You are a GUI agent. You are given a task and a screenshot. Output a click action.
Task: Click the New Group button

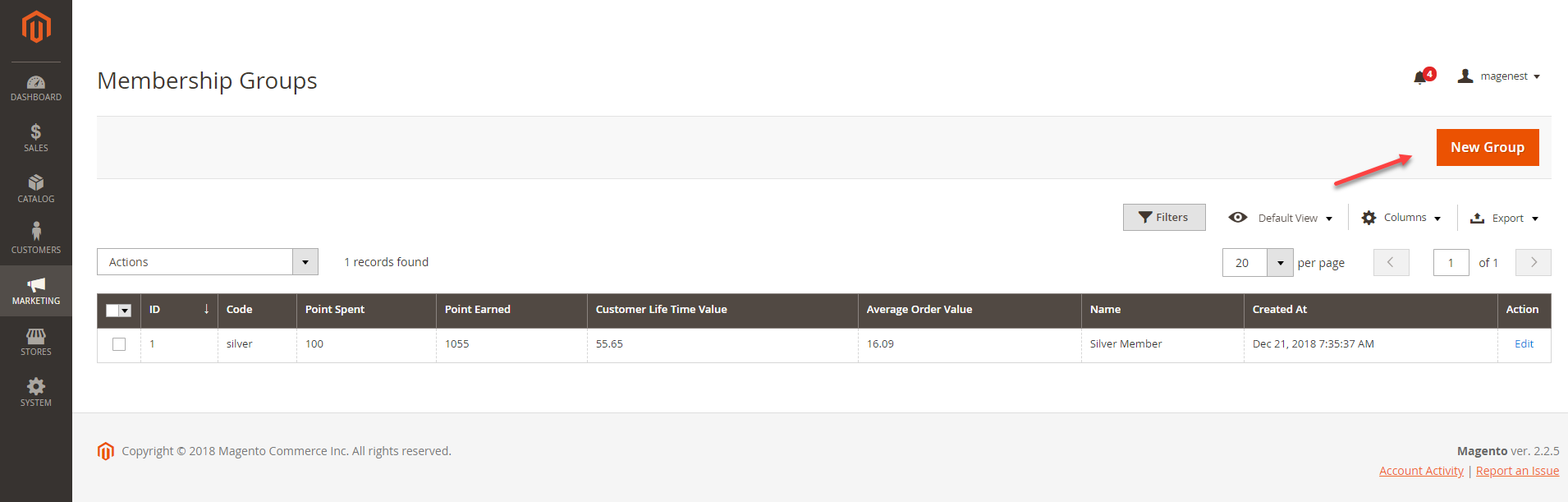(x=1487, y=147)
